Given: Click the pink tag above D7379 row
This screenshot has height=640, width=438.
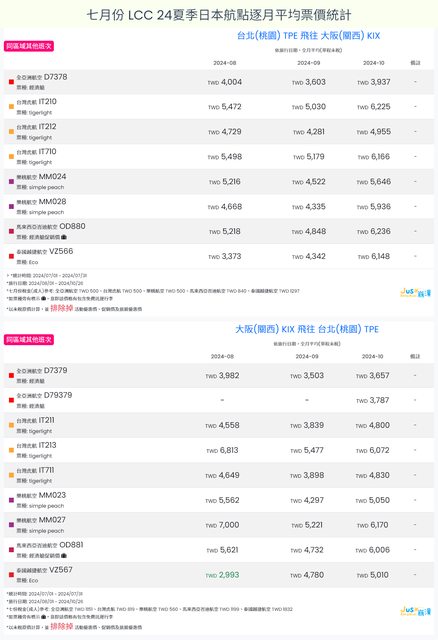Looking at the screenshot, I should 29,340.
